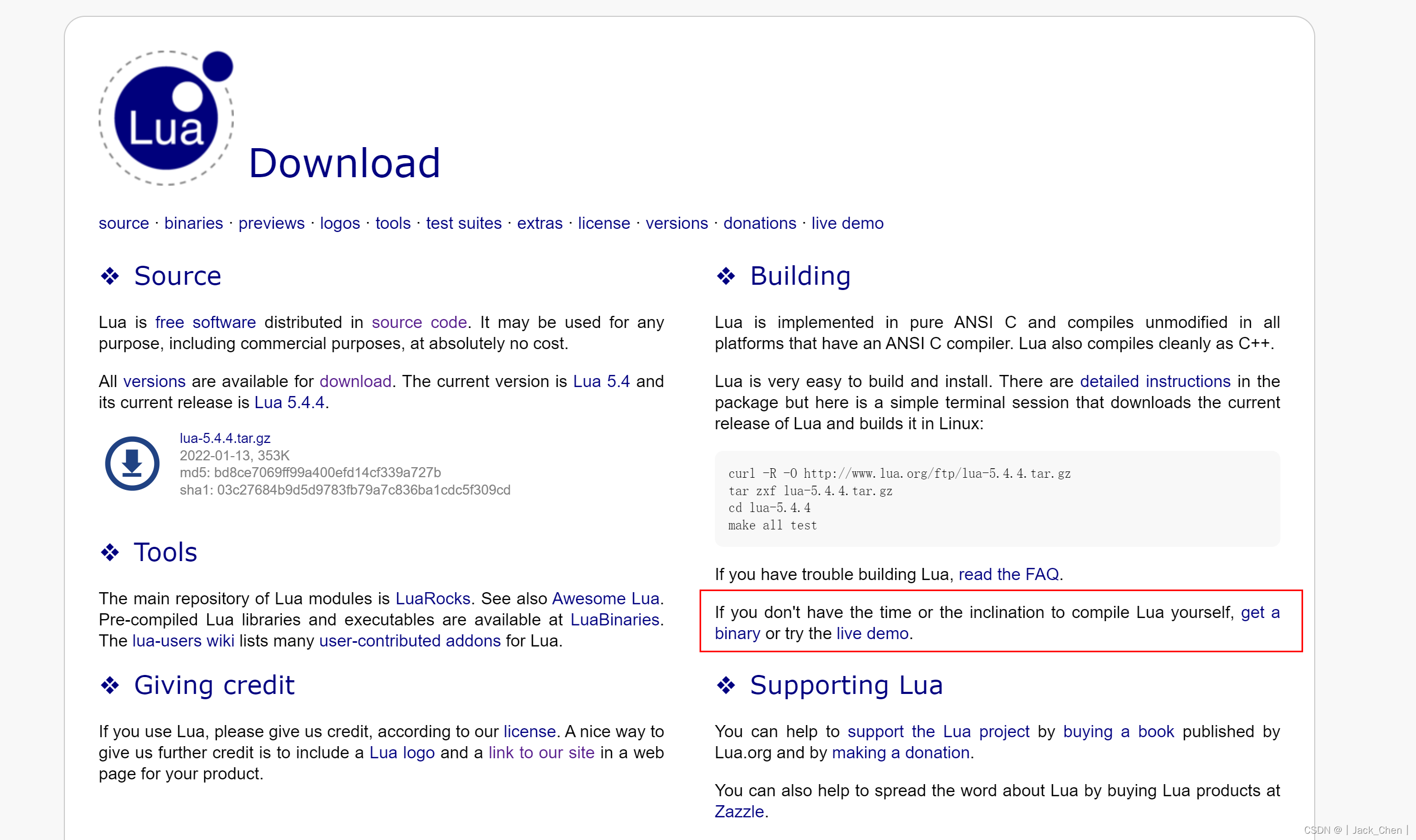Open the Lua logo link

(x=402, y=752)
